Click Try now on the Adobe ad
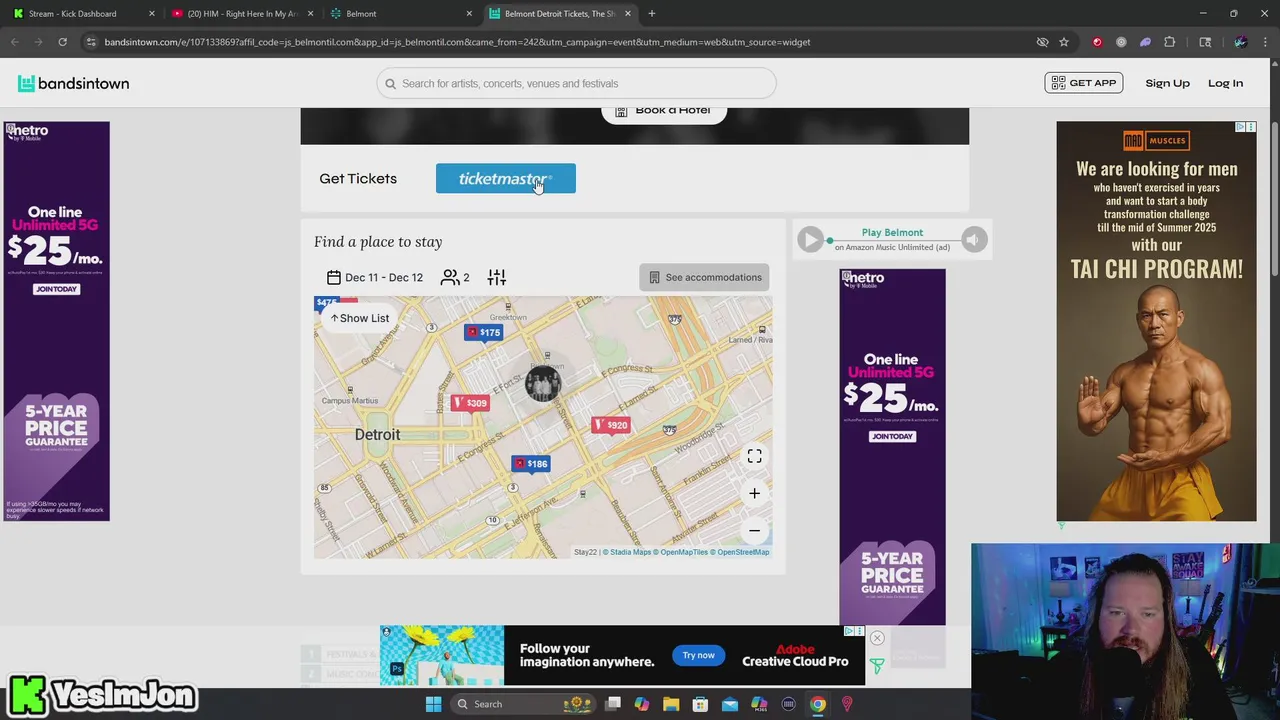Image resolution: width=1280 pixels, height=720 pixels. 698,655
